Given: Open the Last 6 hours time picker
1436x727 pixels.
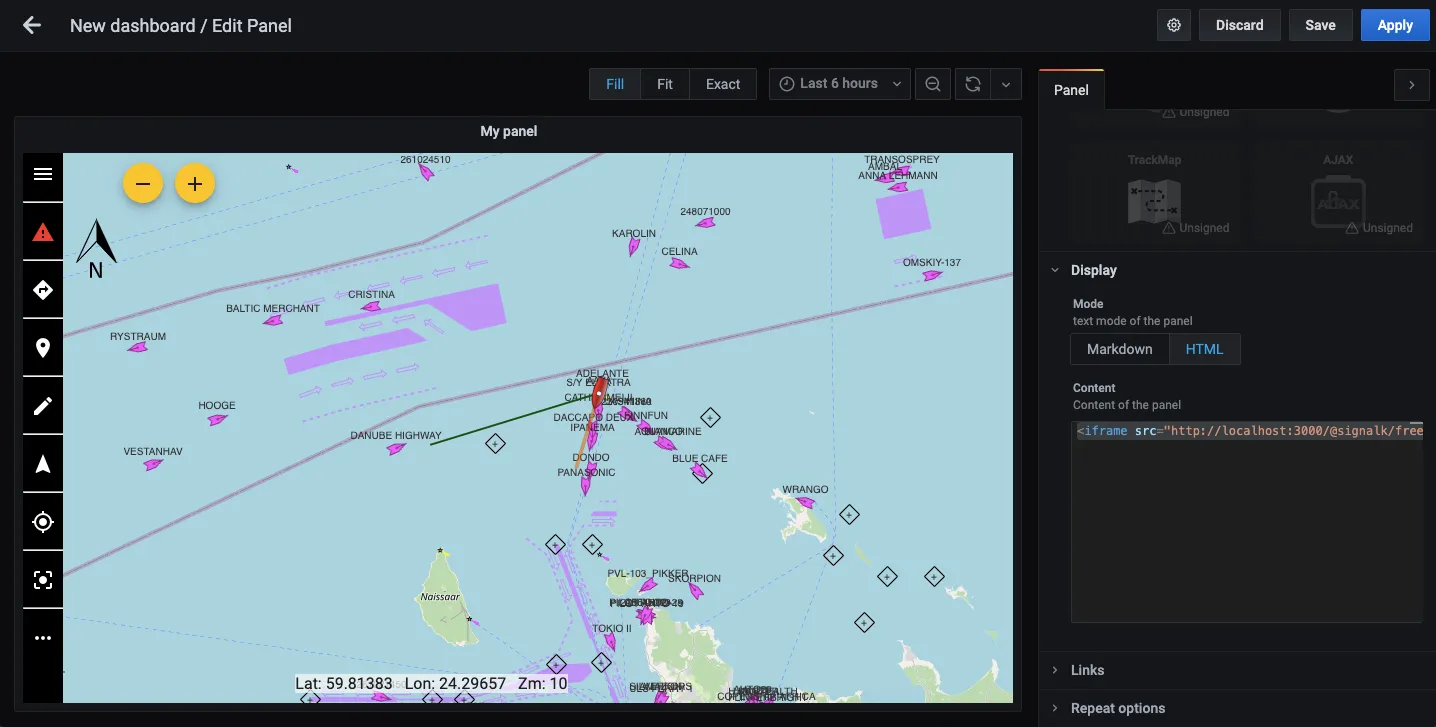Looking at the screenshot, I should pos(839,84).
